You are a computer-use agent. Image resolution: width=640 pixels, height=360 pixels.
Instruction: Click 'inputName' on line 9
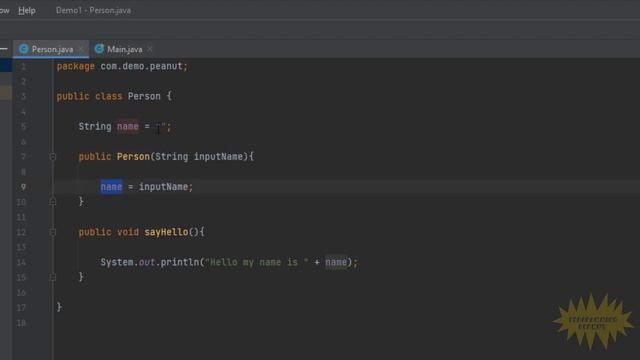(x=163, y=187)
